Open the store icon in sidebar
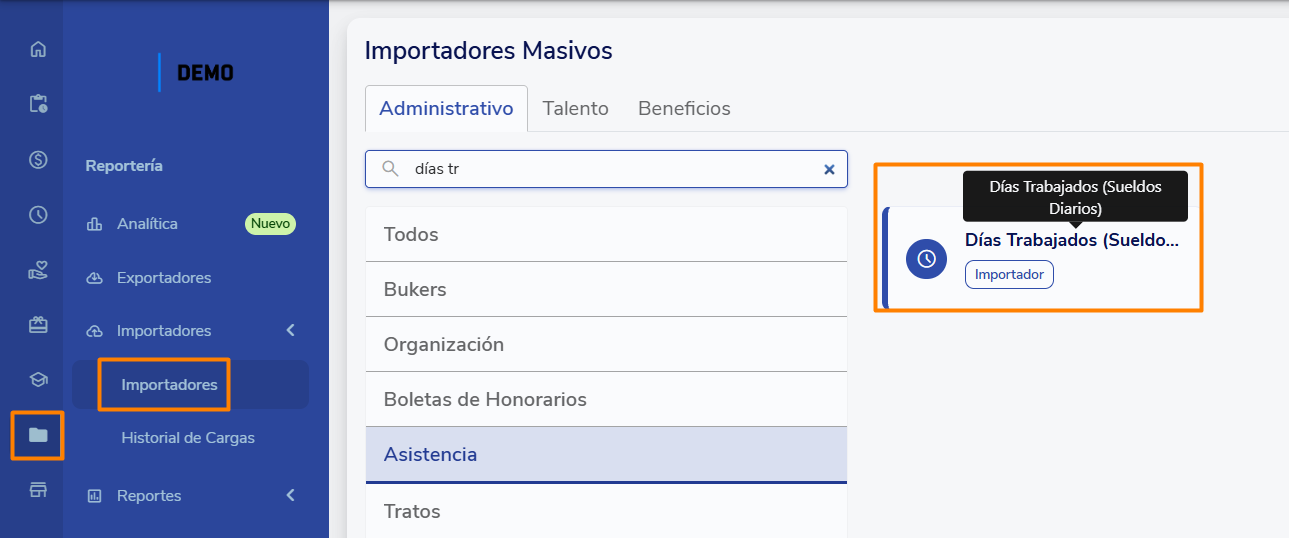The image size is (1289, 538). click(38, 489)
